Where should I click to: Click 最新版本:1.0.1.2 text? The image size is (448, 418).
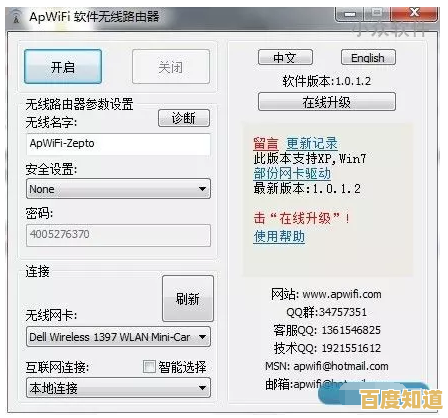[x=307, y=189]
